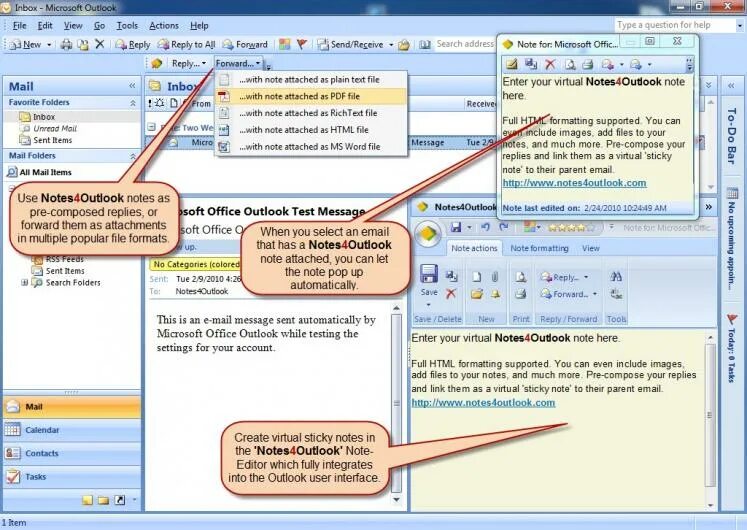Viewport: 747px width, 530px height.
Task: Click notes4outlook.com link in popup note
Action: point(575,183)
